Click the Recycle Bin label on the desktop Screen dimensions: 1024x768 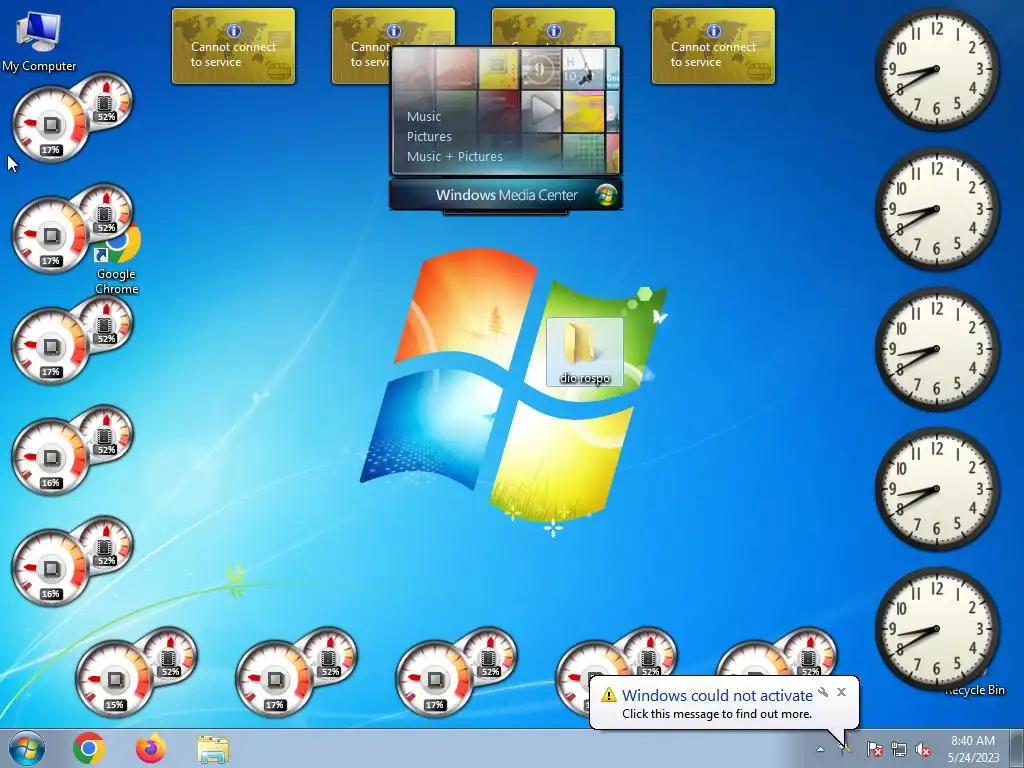click(x=974, y=690)
